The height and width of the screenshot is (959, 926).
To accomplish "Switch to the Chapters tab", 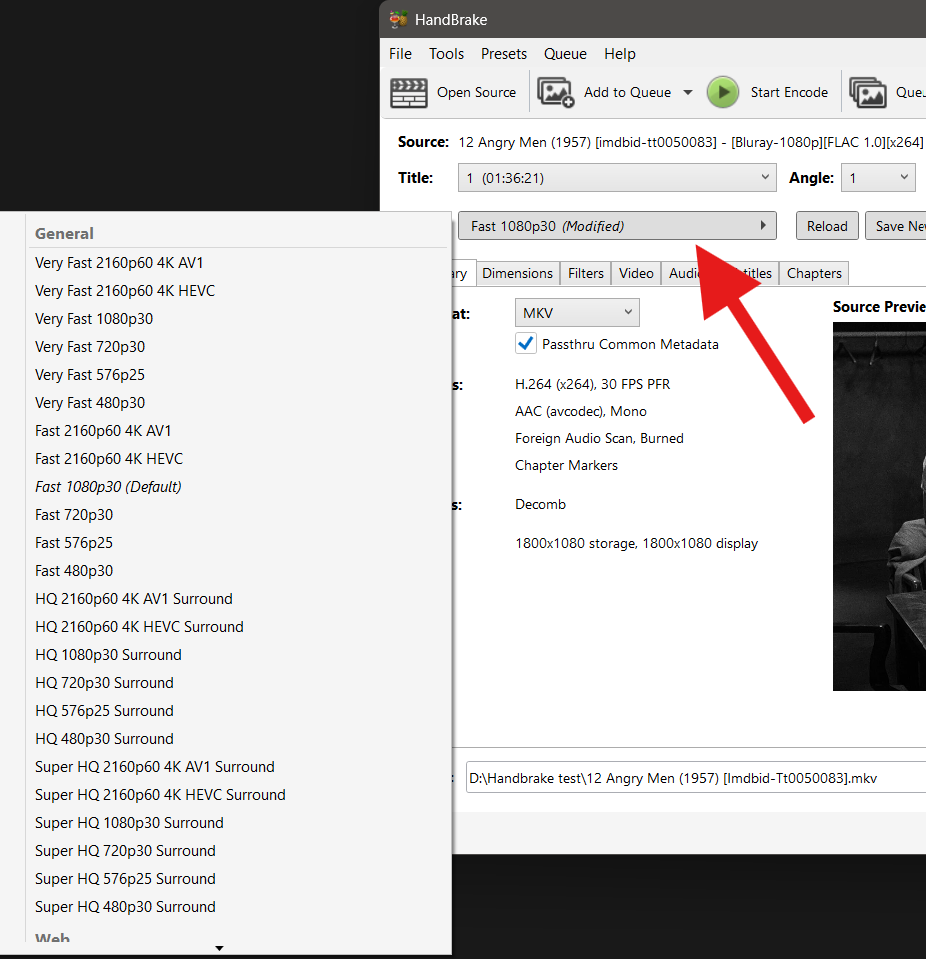I will [x=814, y=273].
